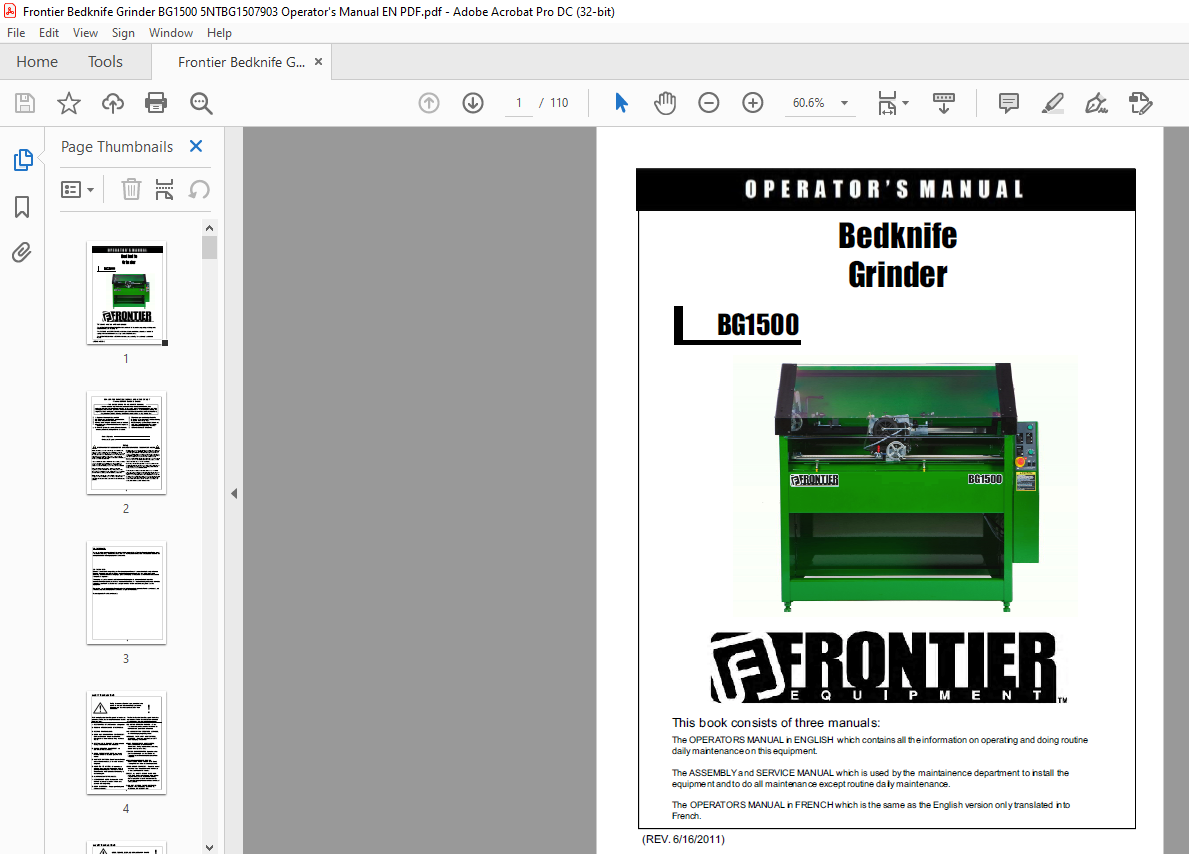The image size is (1189, 854).
Task: Click the 'Page Thumbnails' panel title
Action: click(x=117, y=146)
